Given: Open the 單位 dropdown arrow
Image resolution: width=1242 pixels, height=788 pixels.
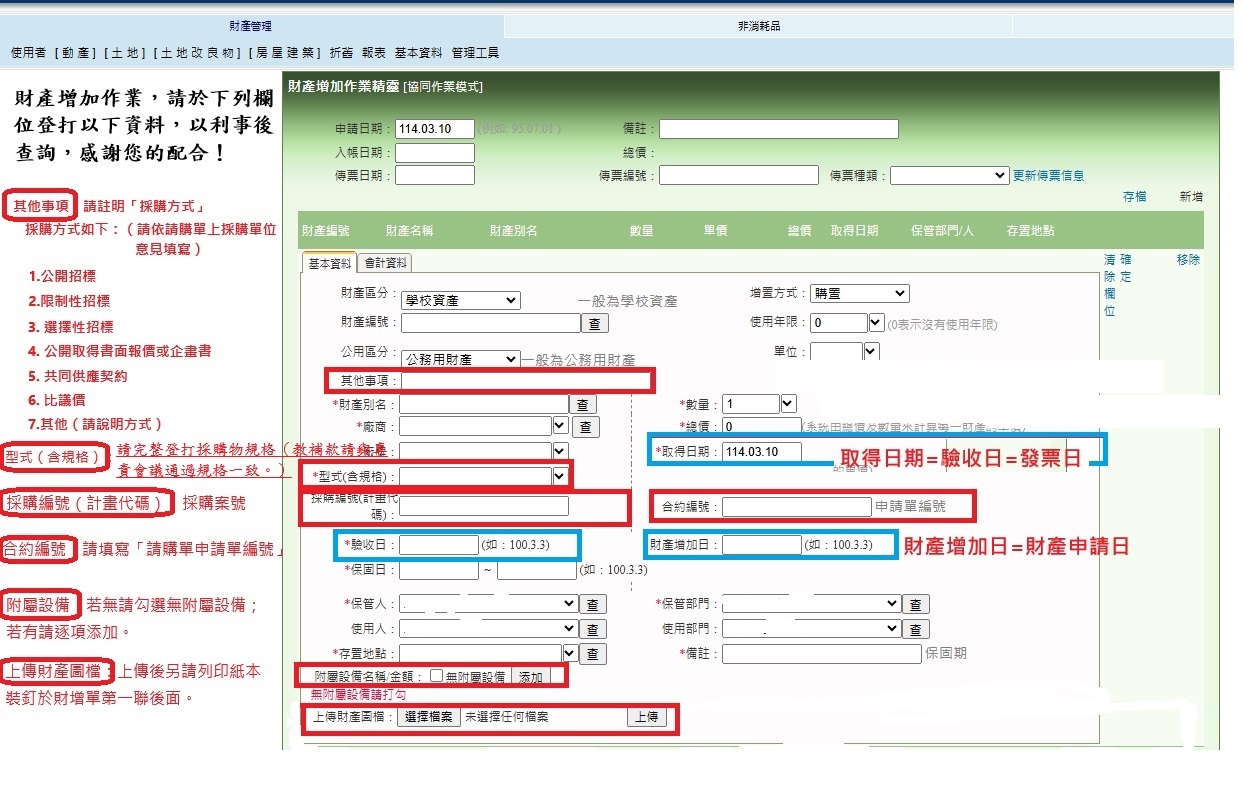Looking at the screenshot, I should [x=870, y=351].
